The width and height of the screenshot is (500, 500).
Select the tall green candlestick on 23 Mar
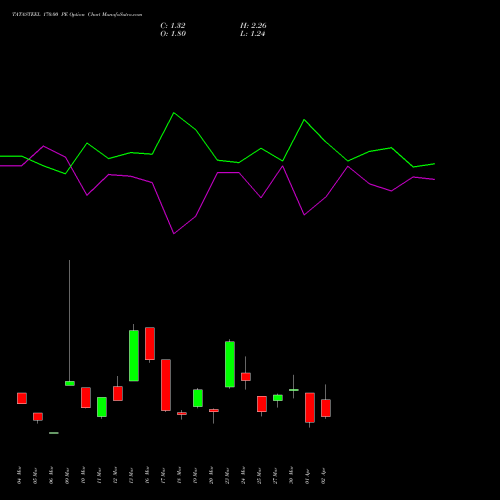click(230, 364)
